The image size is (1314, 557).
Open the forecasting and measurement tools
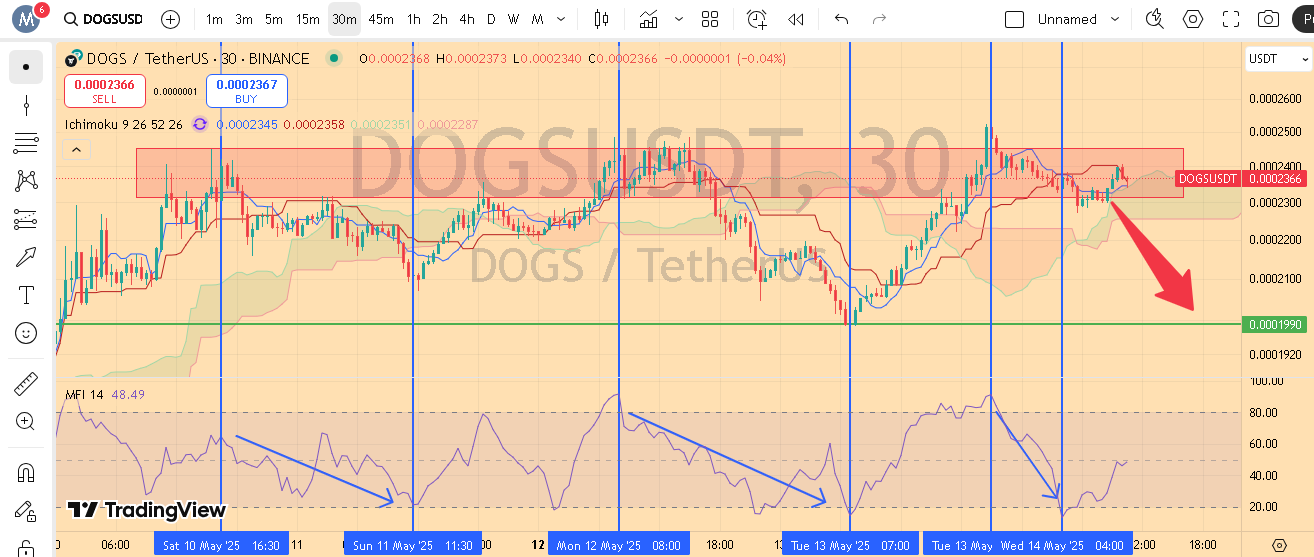pyautogui.click(x=26, y=219)
